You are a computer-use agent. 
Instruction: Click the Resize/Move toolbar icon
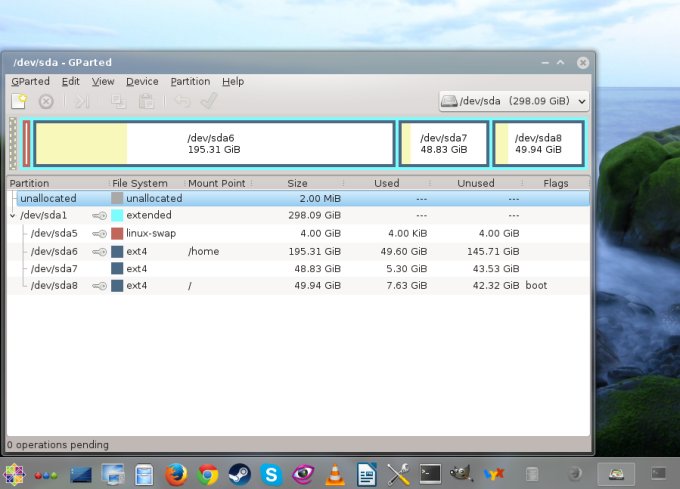(82, 101)
